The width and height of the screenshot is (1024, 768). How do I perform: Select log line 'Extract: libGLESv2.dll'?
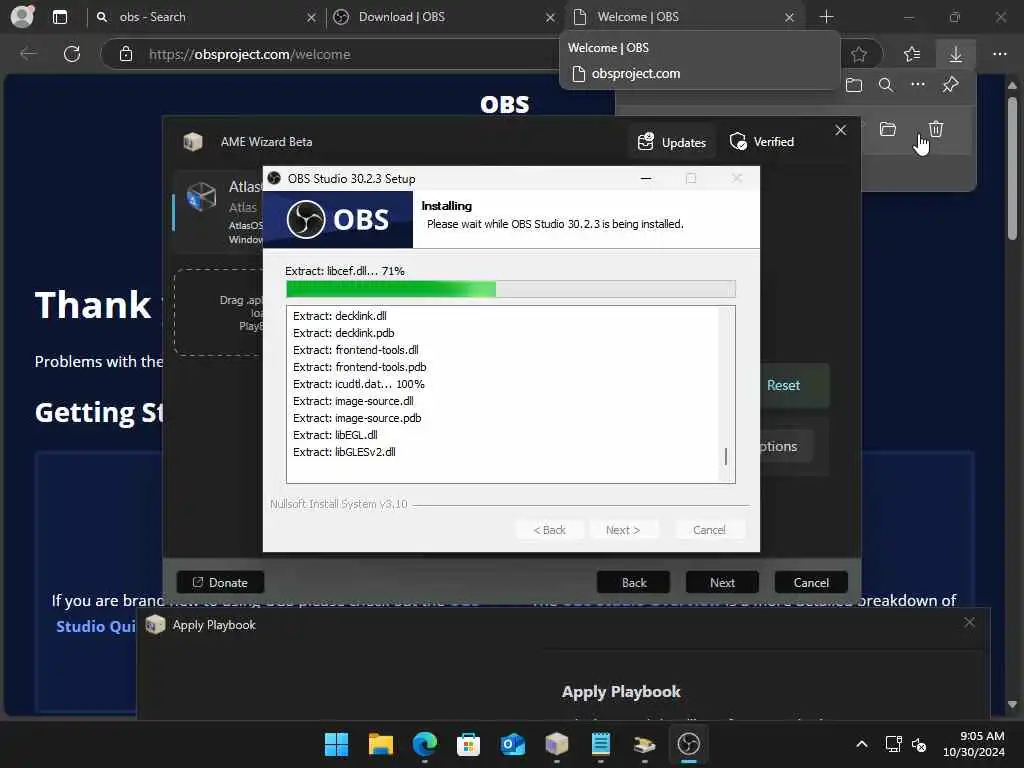344,452
